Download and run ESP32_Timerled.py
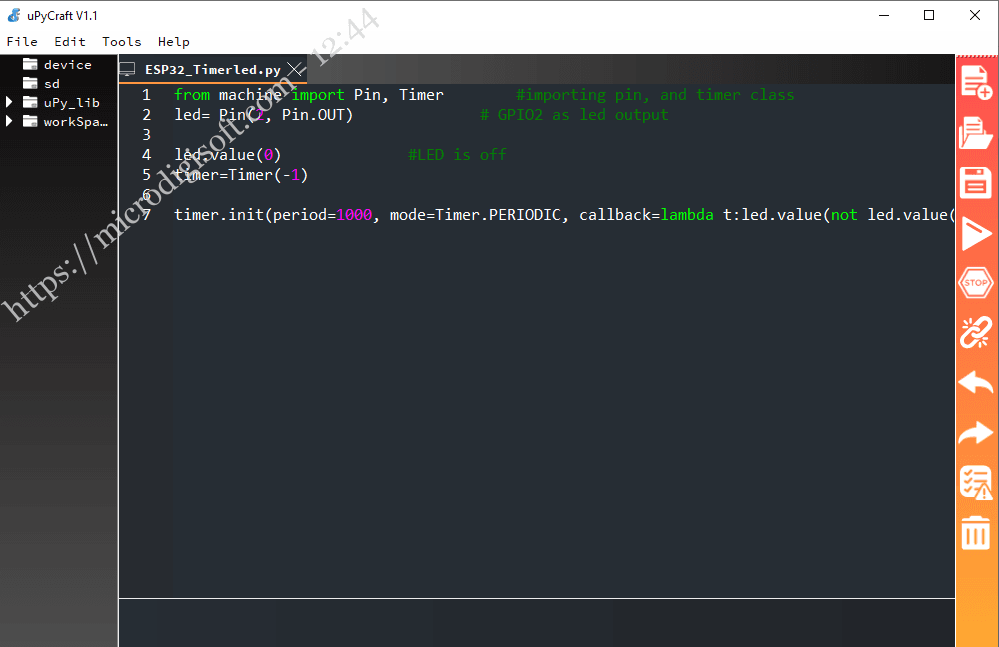This screenshot has height=647, width=999. point(975,233)
